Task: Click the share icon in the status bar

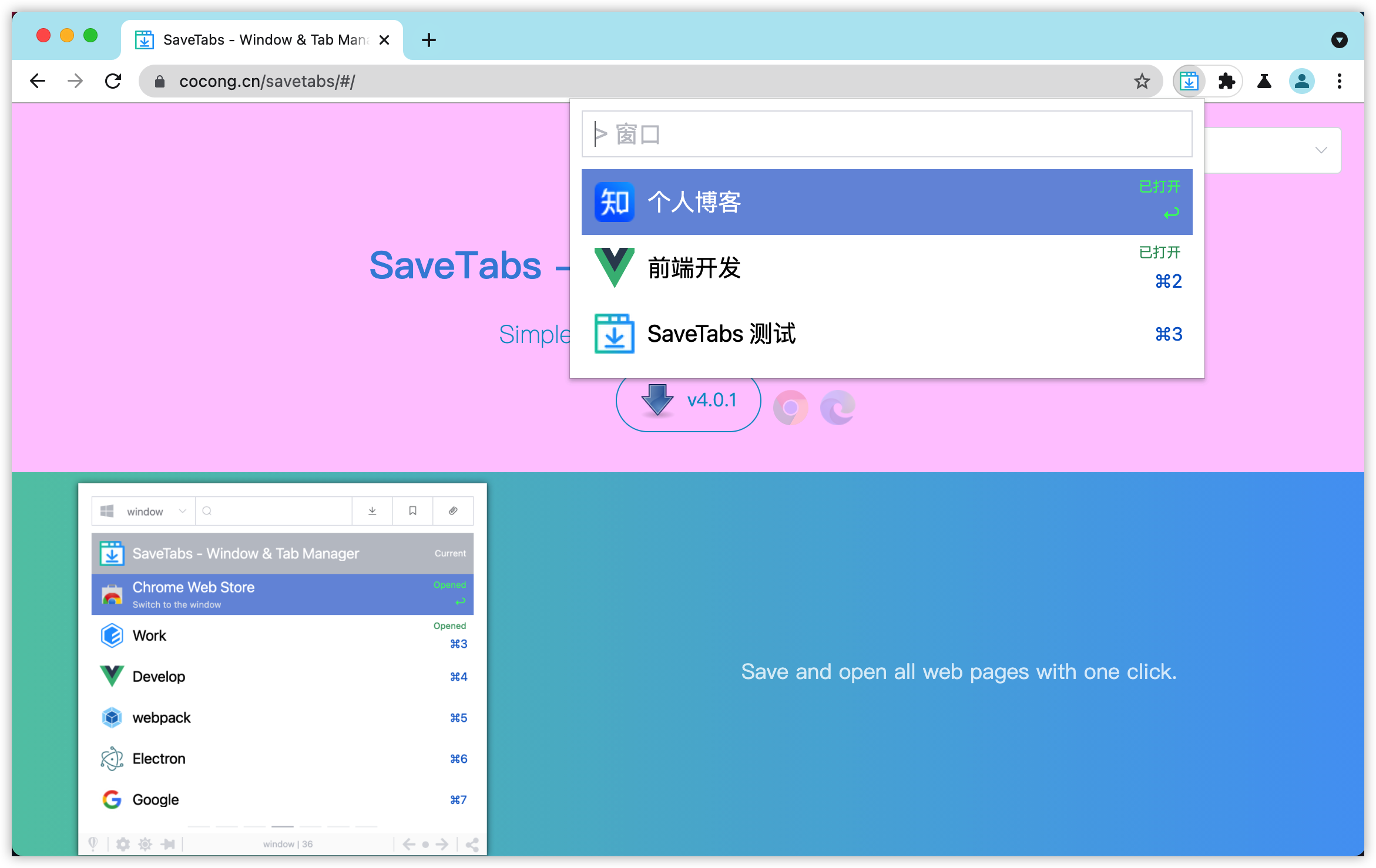Action: point(472,844)
